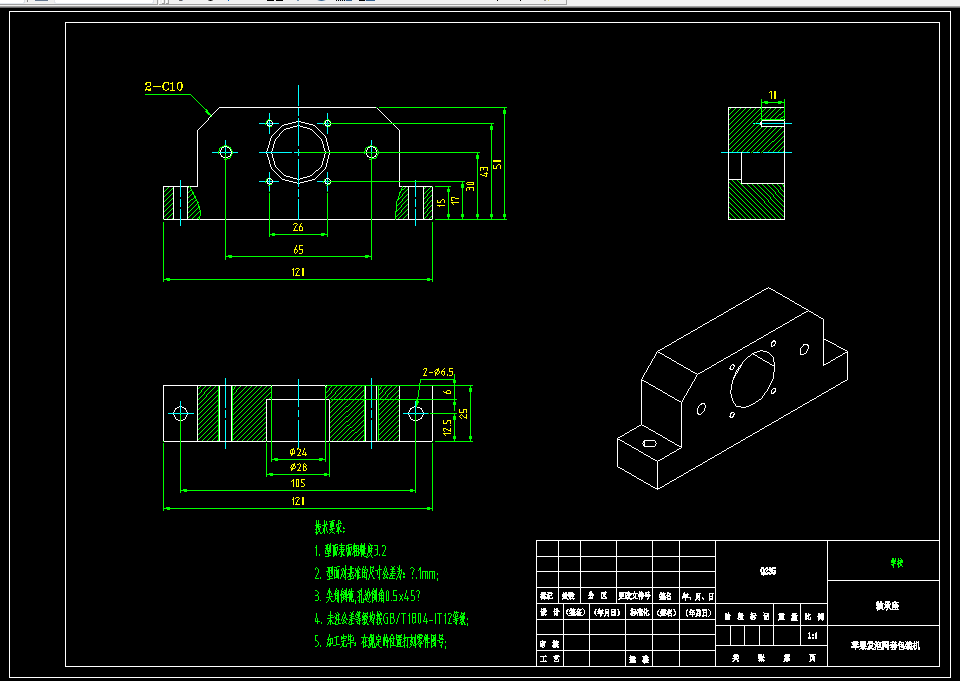960x681 pixels.
Task: Click the 26 dimension in front view
Action: (298, 227)
